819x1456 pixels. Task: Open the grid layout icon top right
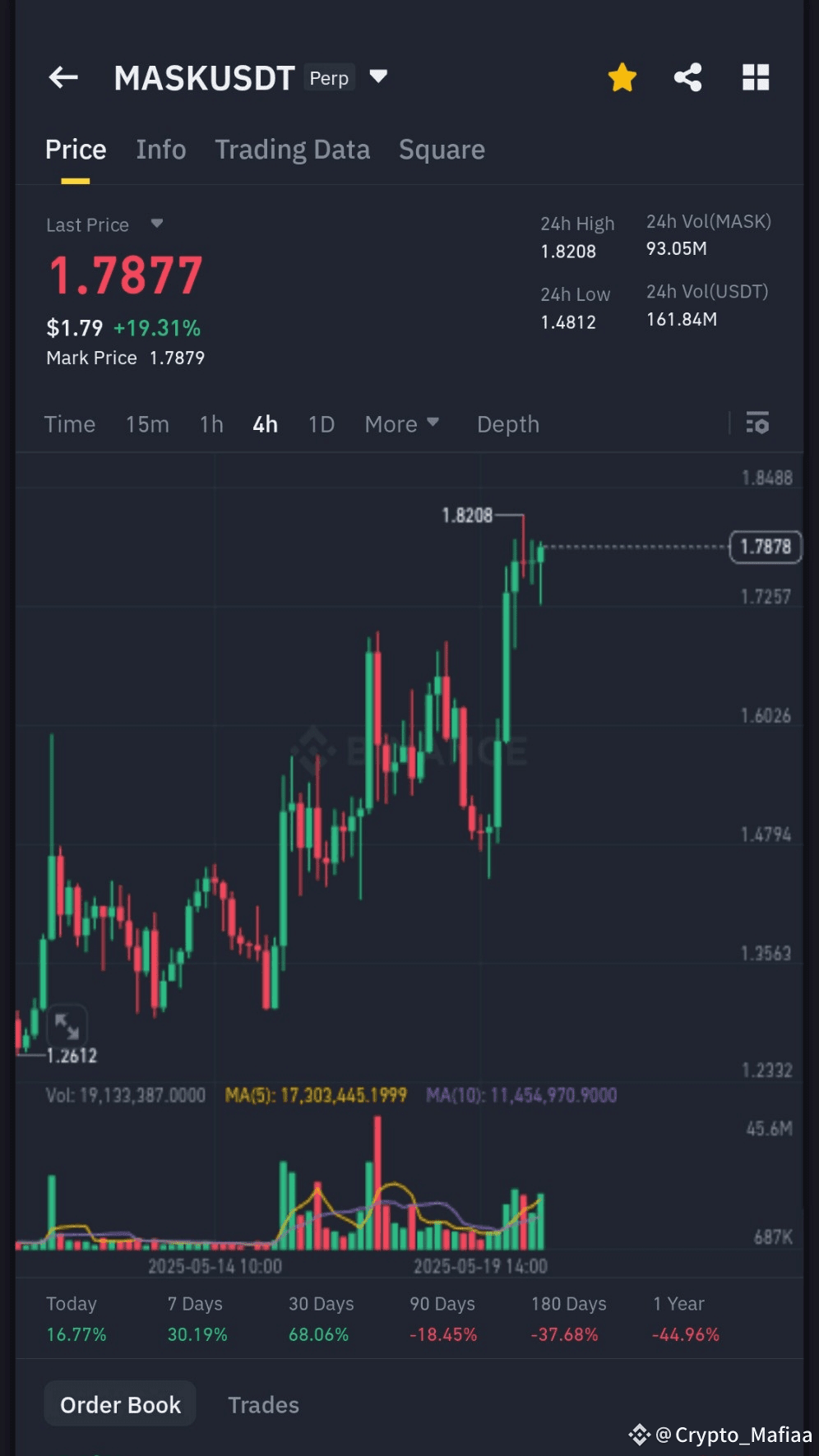click(755, 76)
